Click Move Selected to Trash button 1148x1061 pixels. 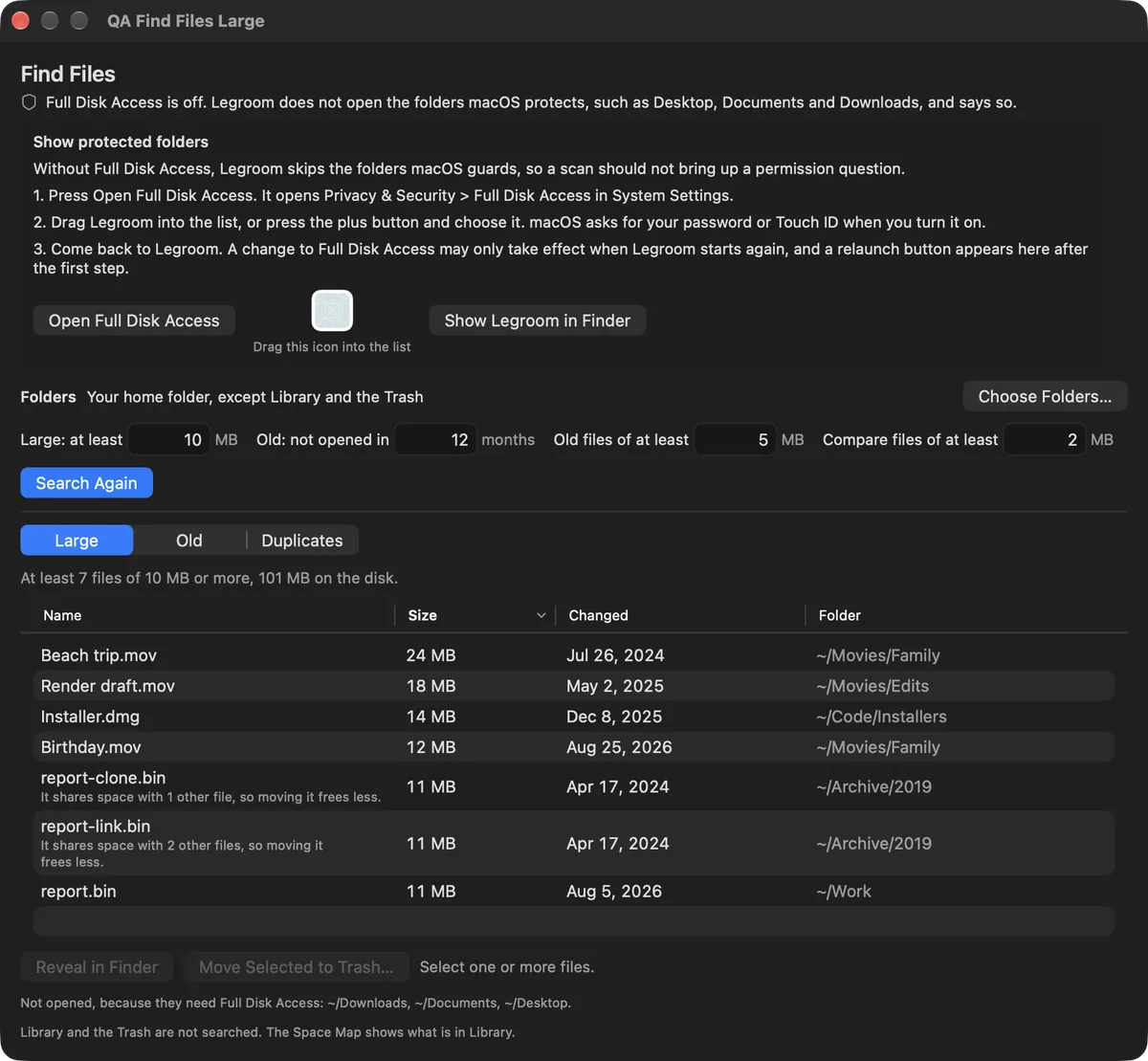point(296,967)
